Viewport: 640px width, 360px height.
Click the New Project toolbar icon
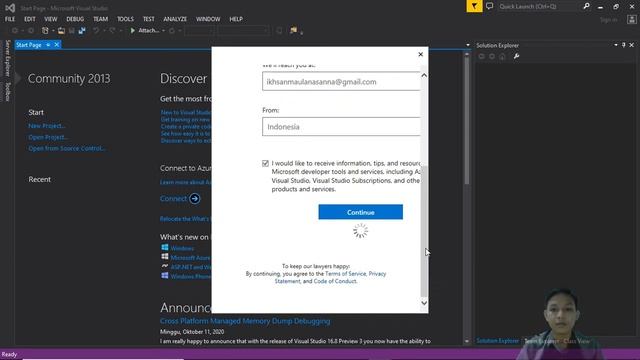click(x=45, y=31)
